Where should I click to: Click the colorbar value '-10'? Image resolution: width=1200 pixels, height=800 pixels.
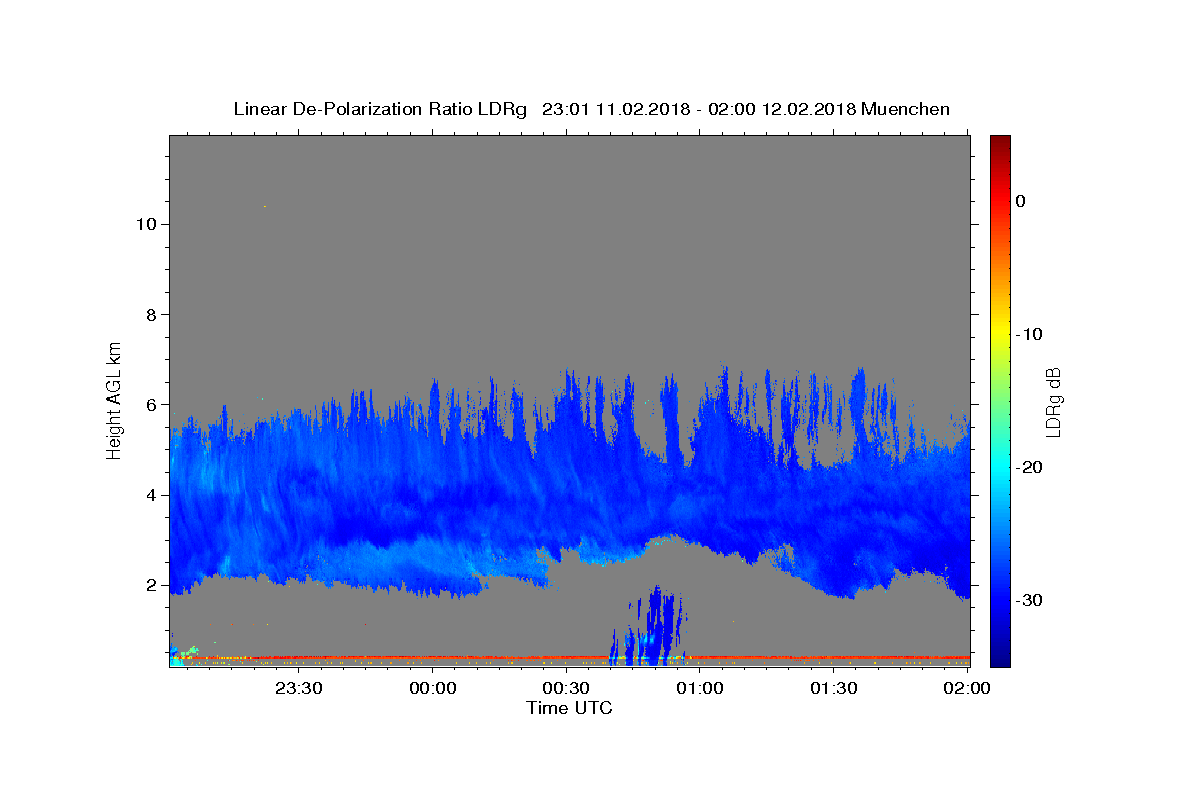[1029, 334]
